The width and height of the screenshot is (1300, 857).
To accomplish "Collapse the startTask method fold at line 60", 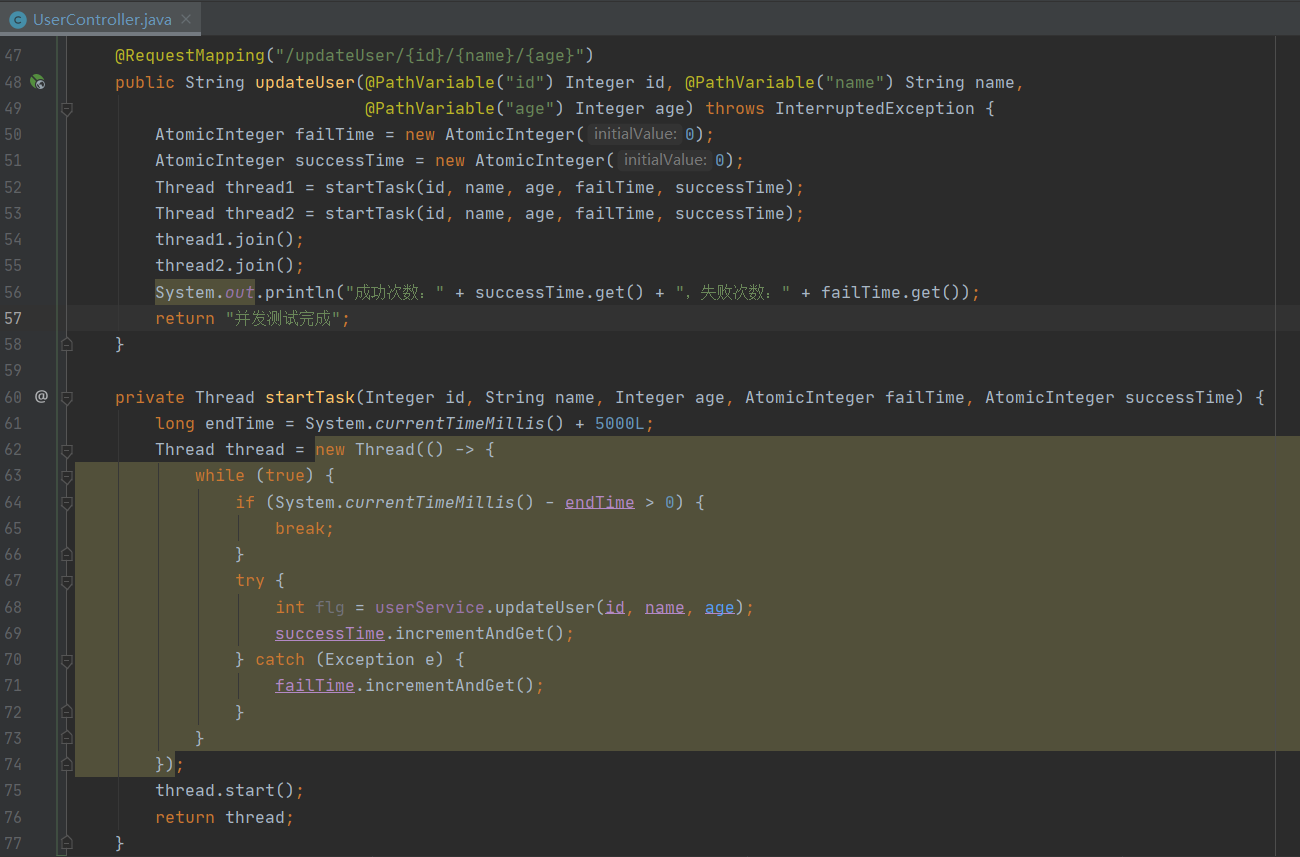I will click(67, 397).
